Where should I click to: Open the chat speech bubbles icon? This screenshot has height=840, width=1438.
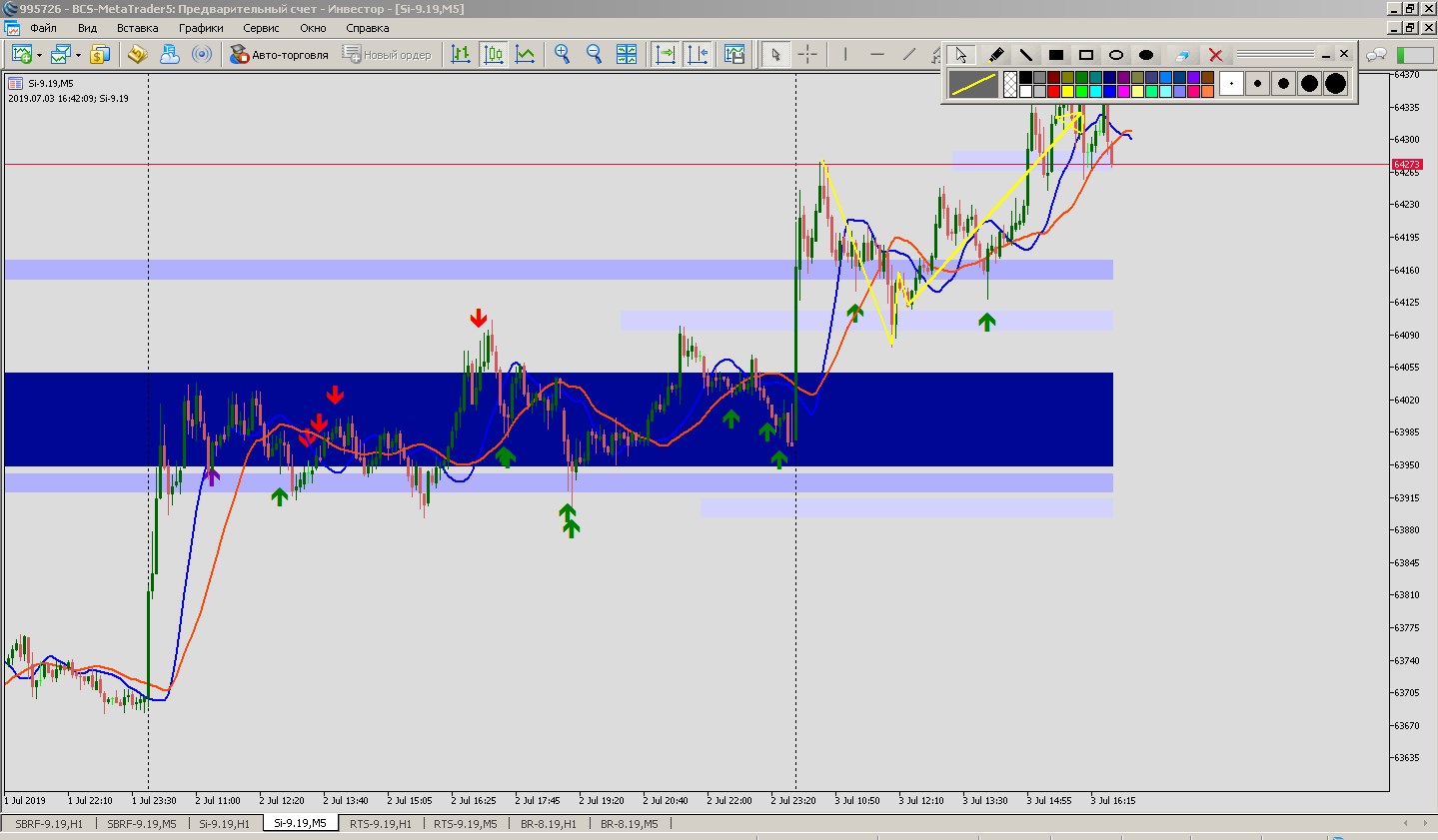point(1377,55)
